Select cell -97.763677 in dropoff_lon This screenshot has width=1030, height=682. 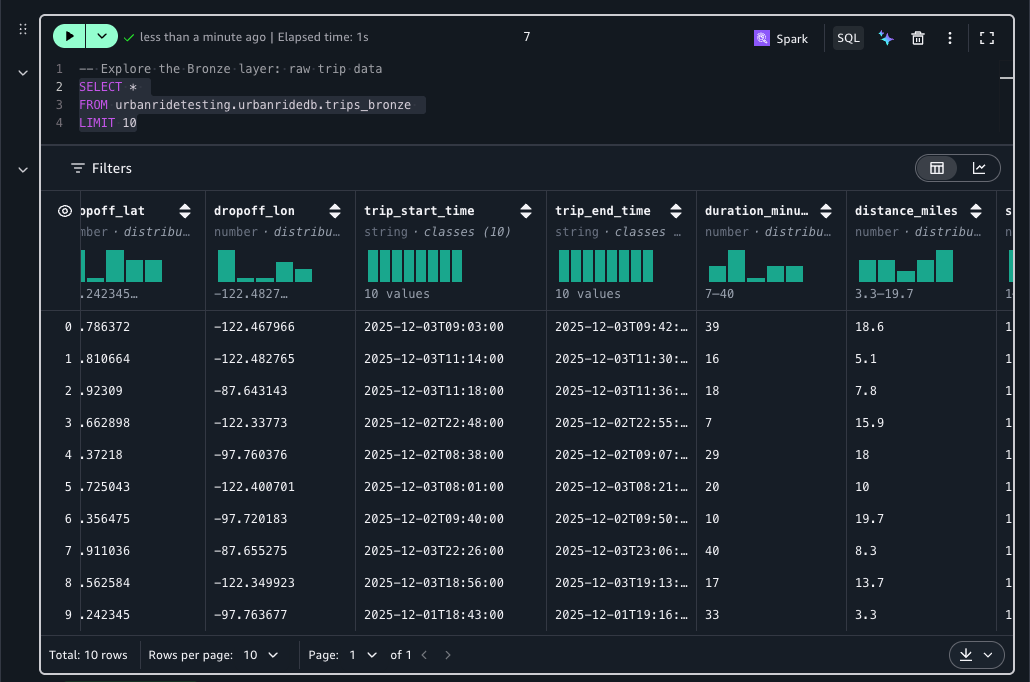click(250, 614)
